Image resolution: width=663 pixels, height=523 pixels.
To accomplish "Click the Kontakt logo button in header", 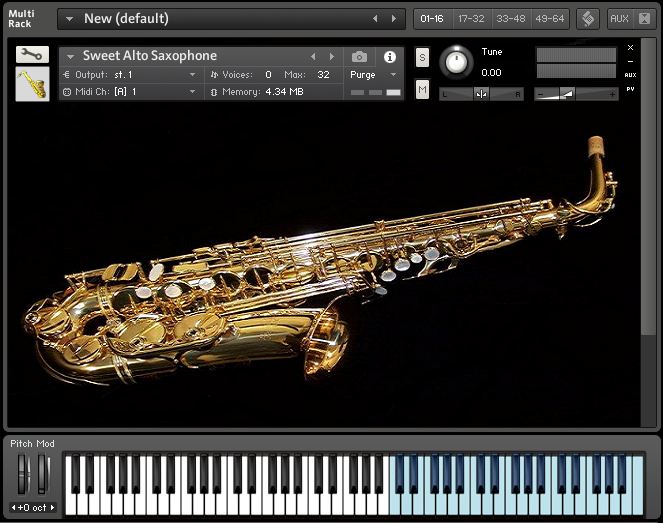I will (x=588, y=19).
